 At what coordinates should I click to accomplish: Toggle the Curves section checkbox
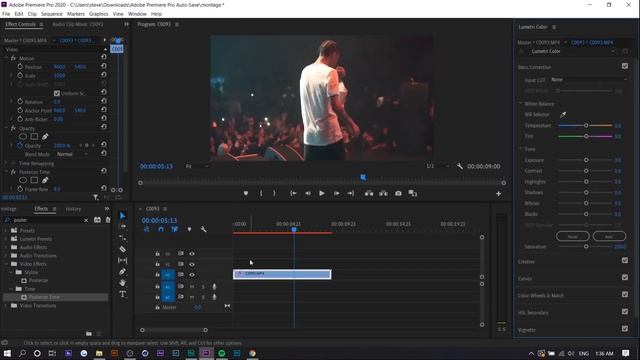coord(625,278)
